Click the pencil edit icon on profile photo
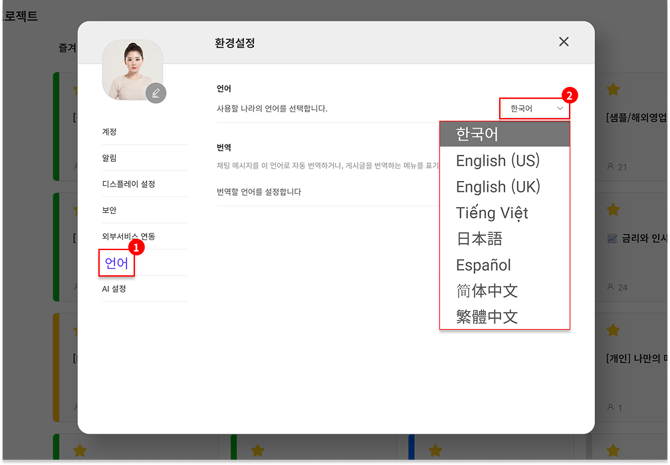The image size is (670, 465). tap(155, 93)
